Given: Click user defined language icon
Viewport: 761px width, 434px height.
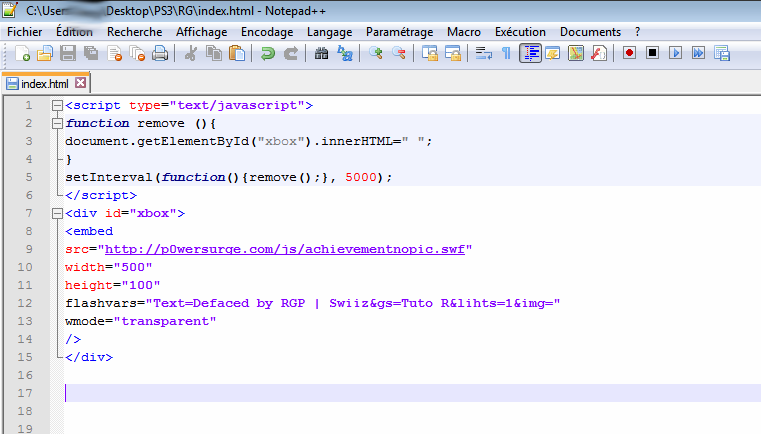Looking at the screenshot, I should point(553,53).
